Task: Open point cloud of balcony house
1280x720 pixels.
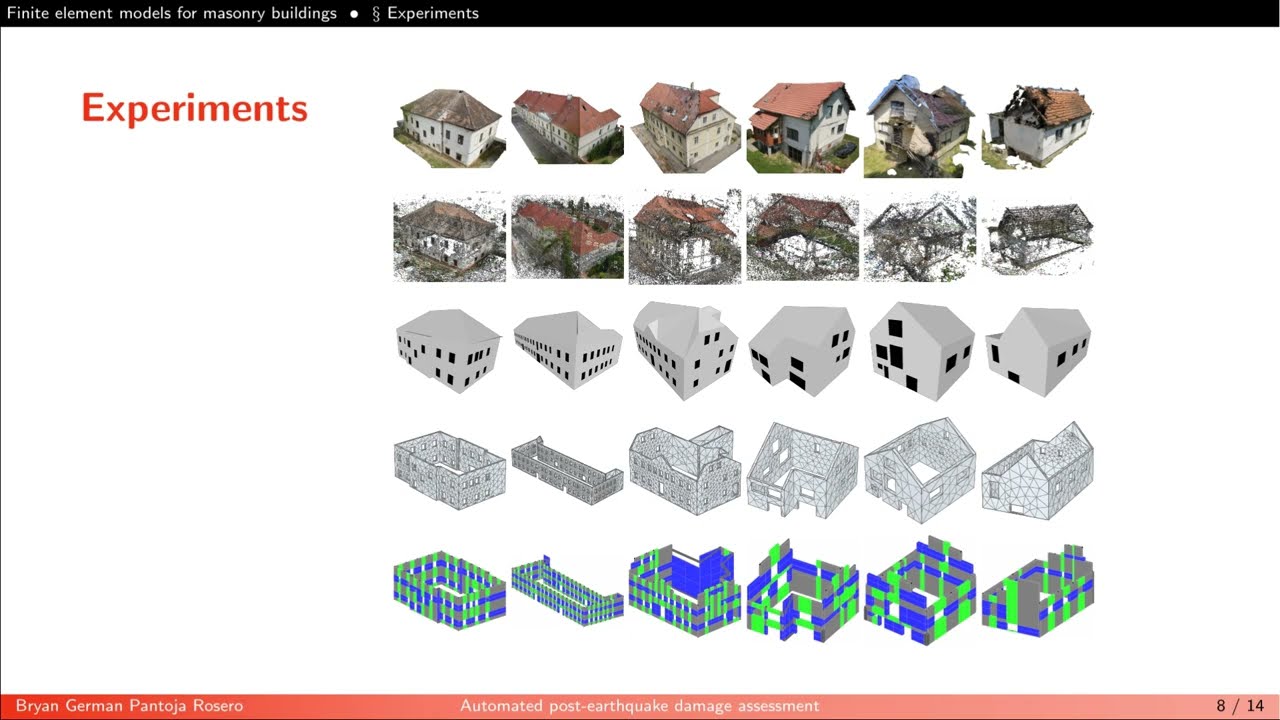Action: point(802,238)
